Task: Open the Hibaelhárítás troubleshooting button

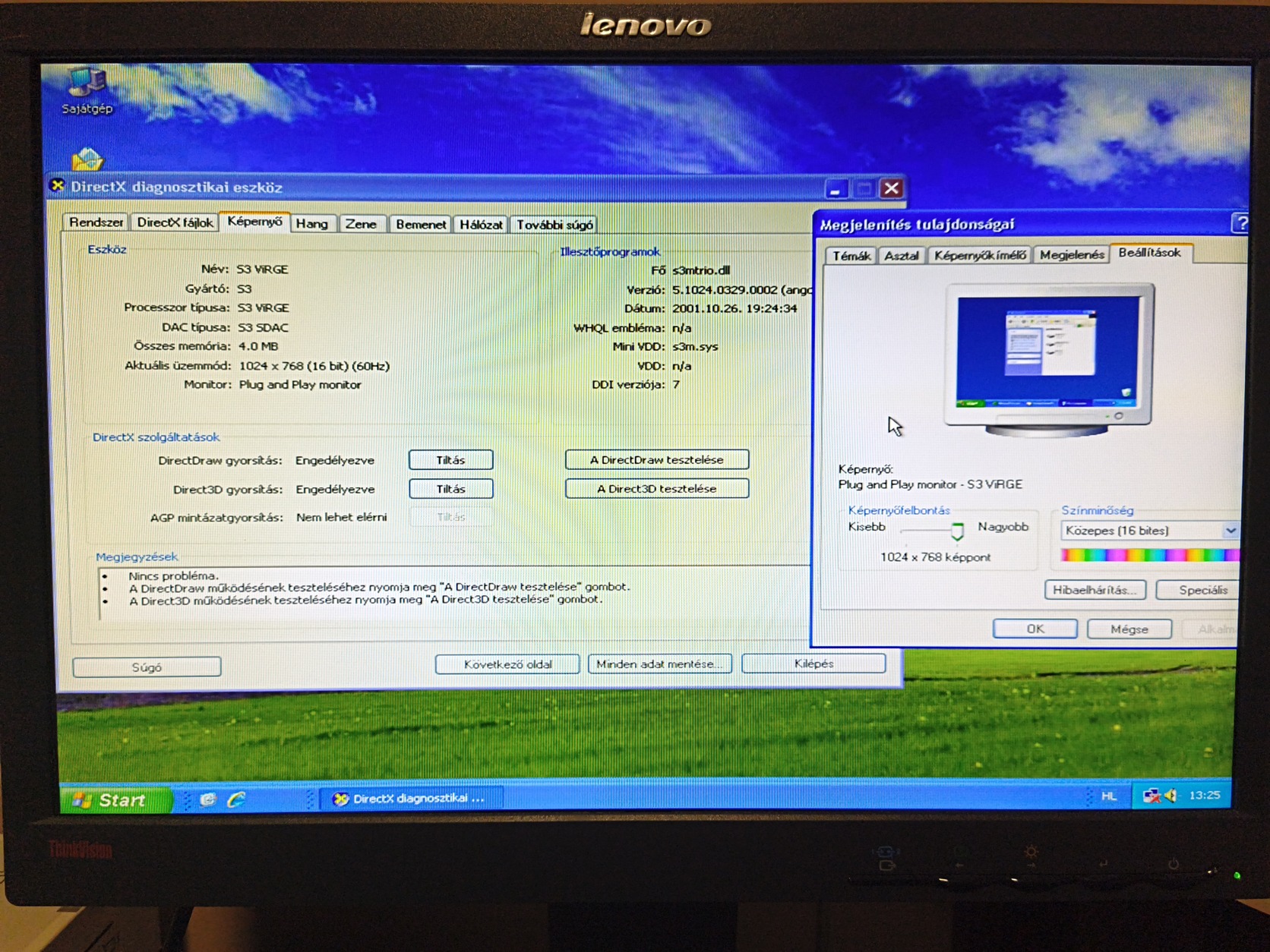Action: pyautogui.click(x=1095, y=590)
